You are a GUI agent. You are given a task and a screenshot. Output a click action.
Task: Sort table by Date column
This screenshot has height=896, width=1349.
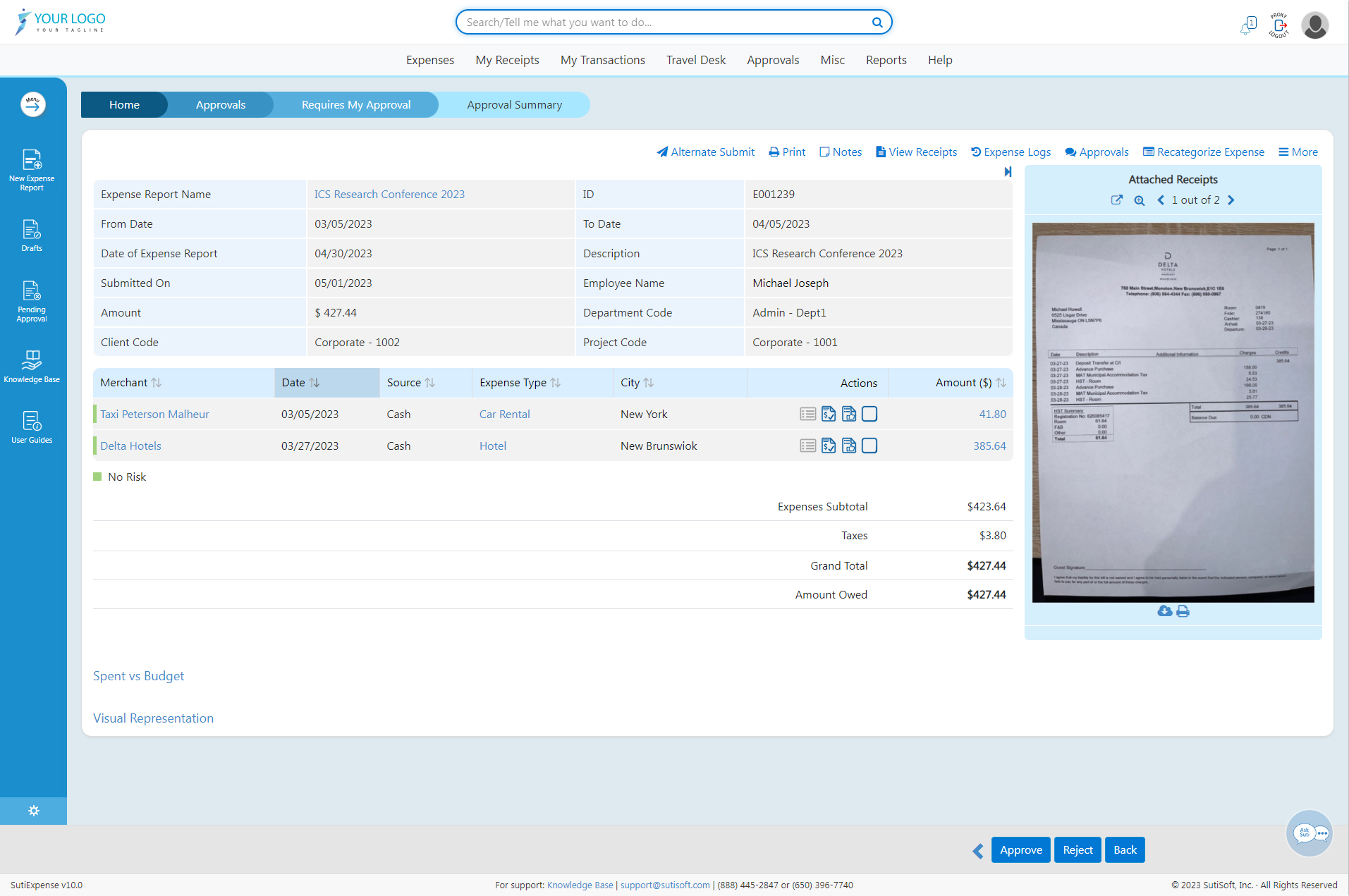(x=315, y=383)
